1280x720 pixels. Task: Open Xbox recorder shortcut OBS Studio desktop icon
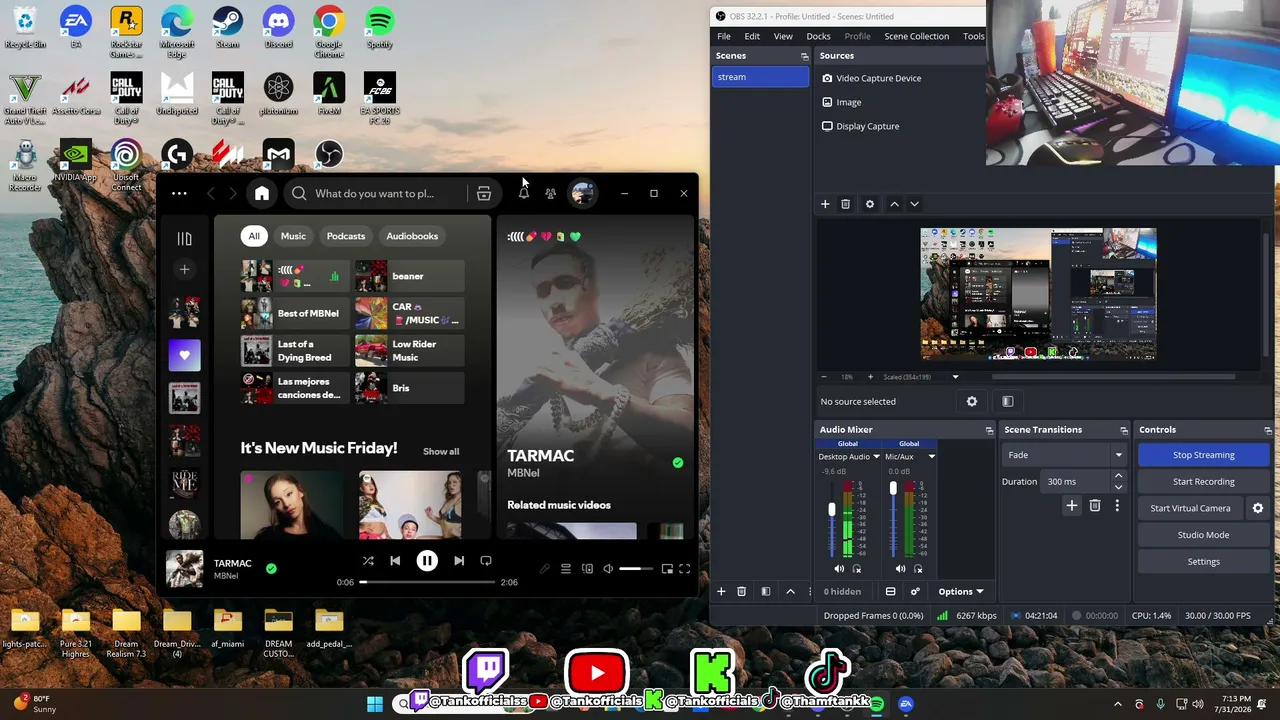click(329, 155)
